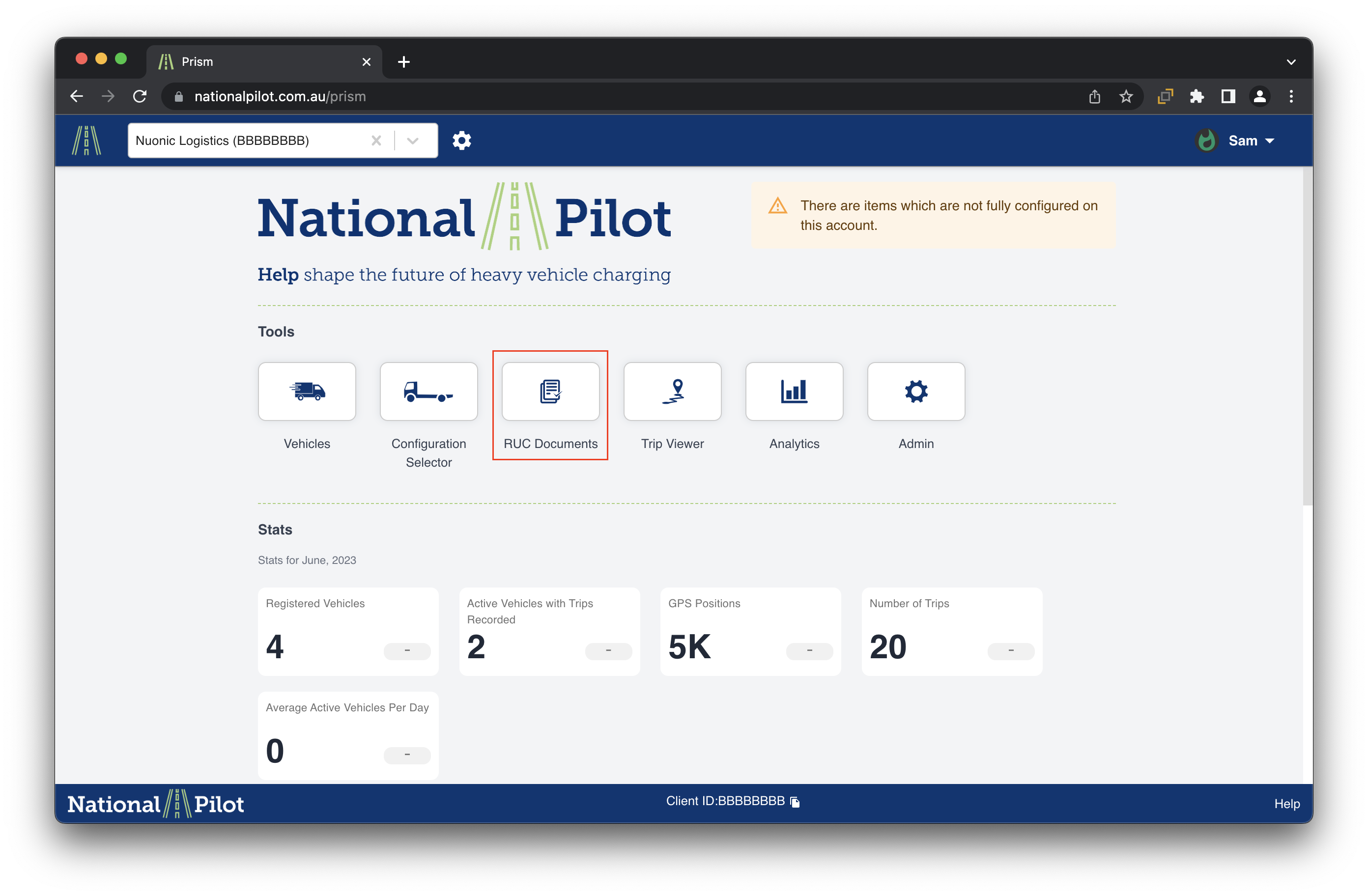
Task: Click National Pilot road logo in header
Action: coord(87,140)
